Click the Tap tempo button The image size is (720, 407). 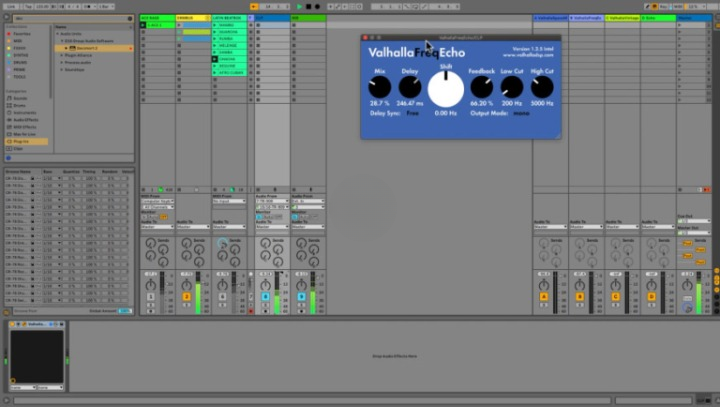point(28,6)
